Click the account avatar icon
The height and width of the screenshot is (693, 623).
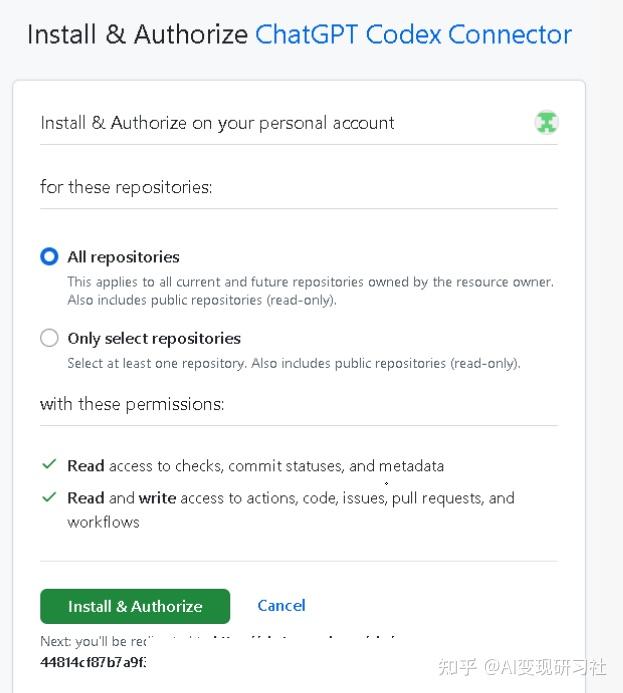(x=546, y=123)
